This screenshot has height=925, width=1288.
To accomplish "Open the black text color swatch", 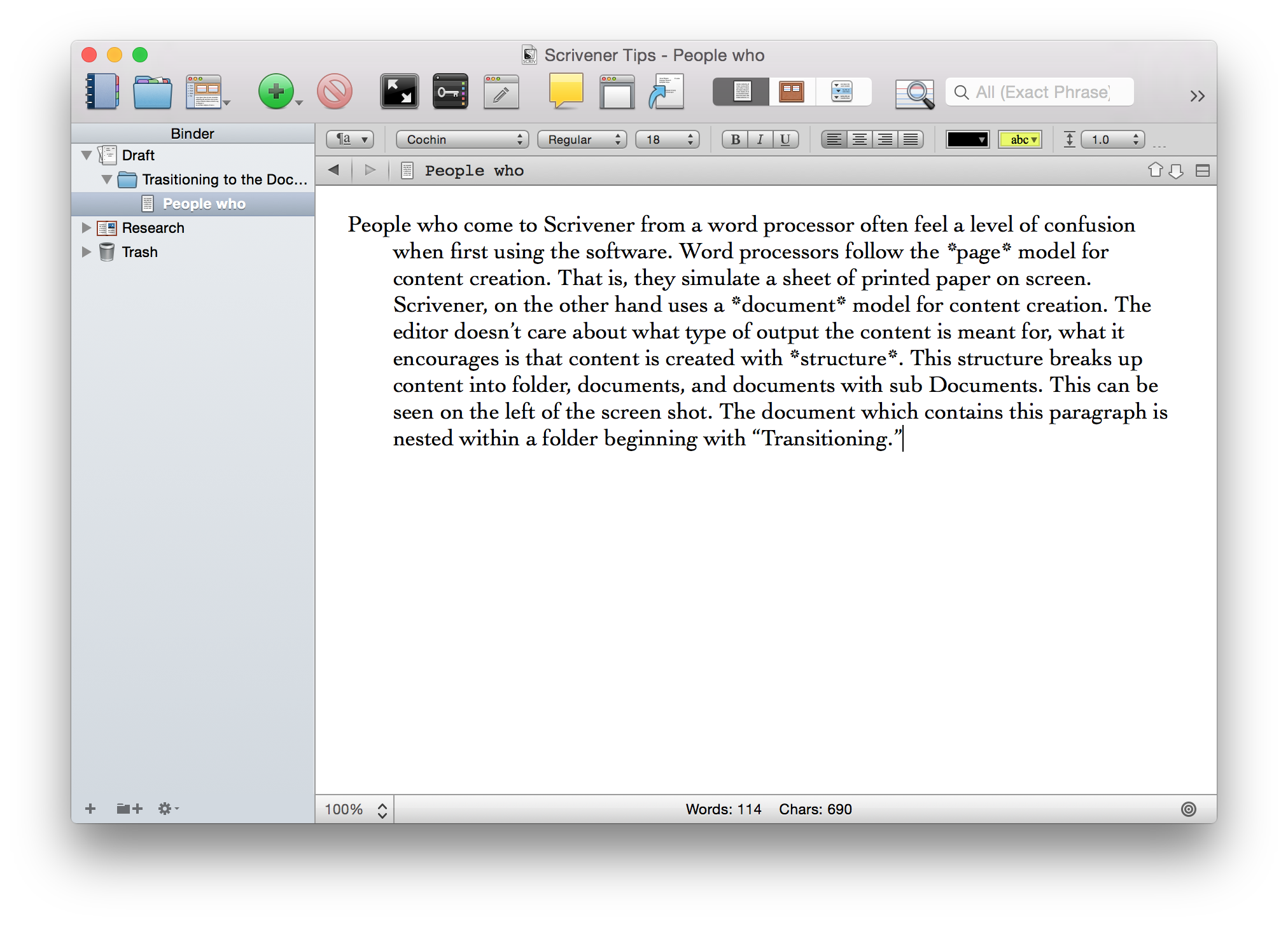I will tap(967, 139).
